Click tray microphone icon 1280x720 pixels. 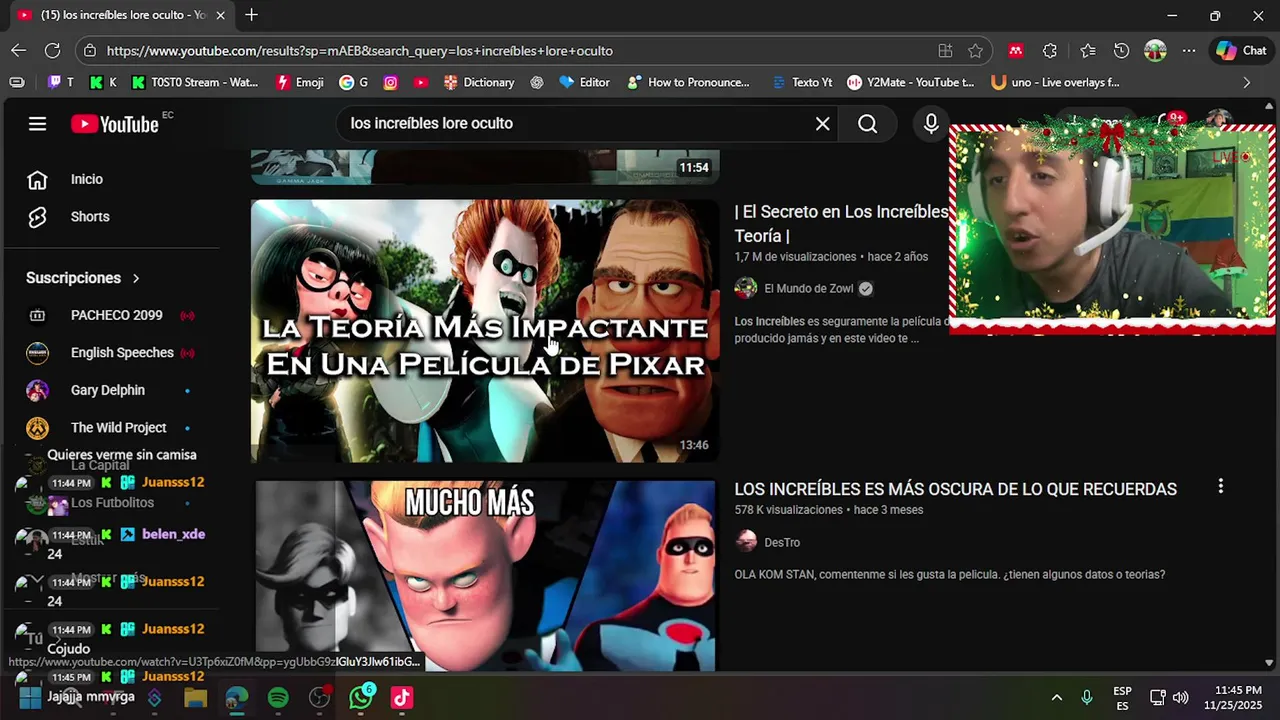click(1087, 697)
